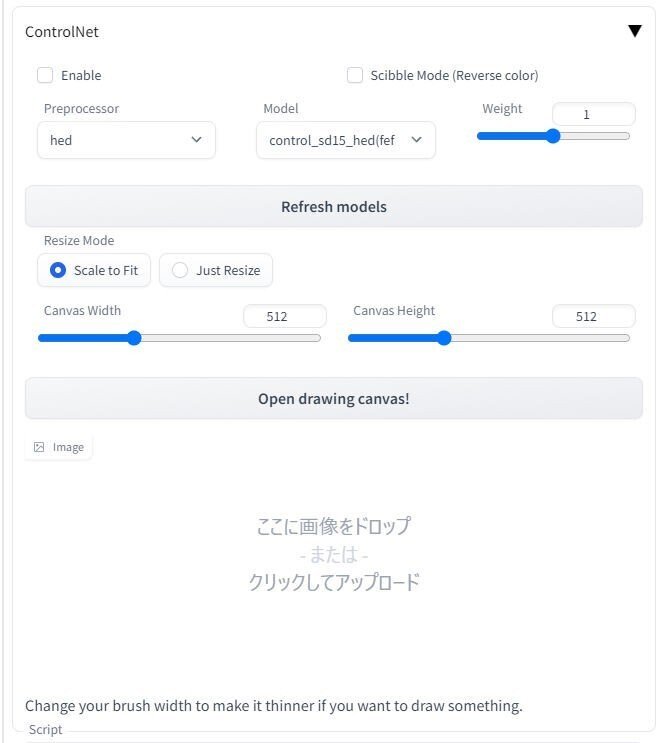The height and width of the screenshot is (743, 663).
Task: Enable Scibble Mode (Reverse color) checkbox
Action: 354,75
